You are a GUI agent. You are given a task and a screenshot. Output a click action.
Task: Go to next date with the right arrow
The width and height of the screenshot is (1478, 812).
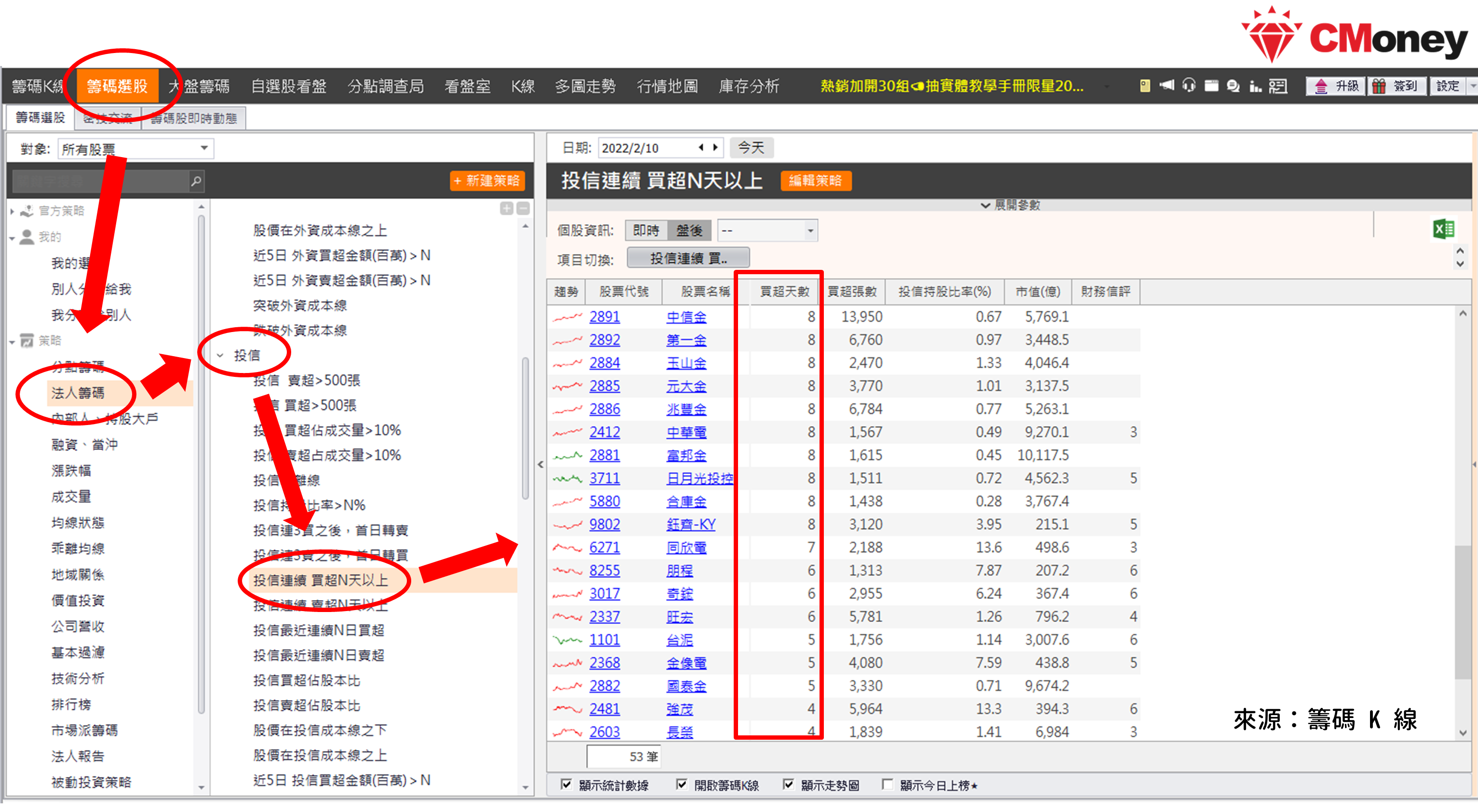pos(715,147)
